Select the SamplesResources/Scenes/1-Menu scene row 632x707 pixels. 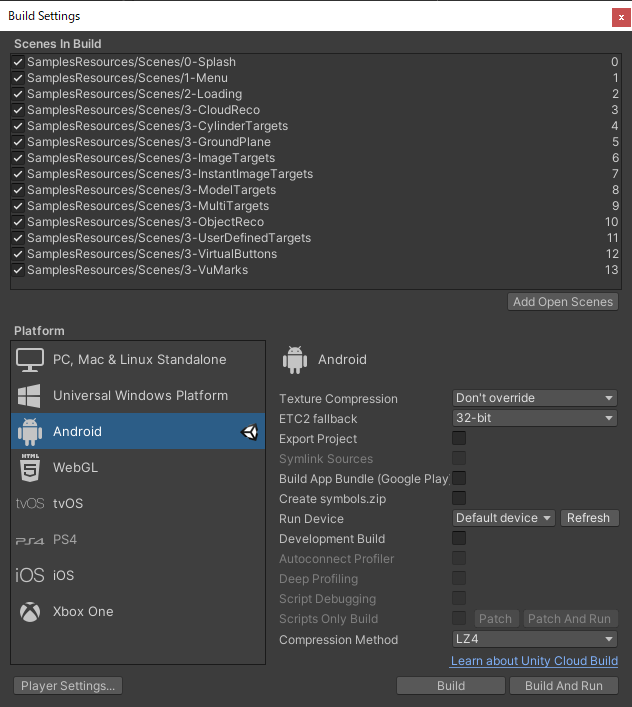tap(316, 78)
